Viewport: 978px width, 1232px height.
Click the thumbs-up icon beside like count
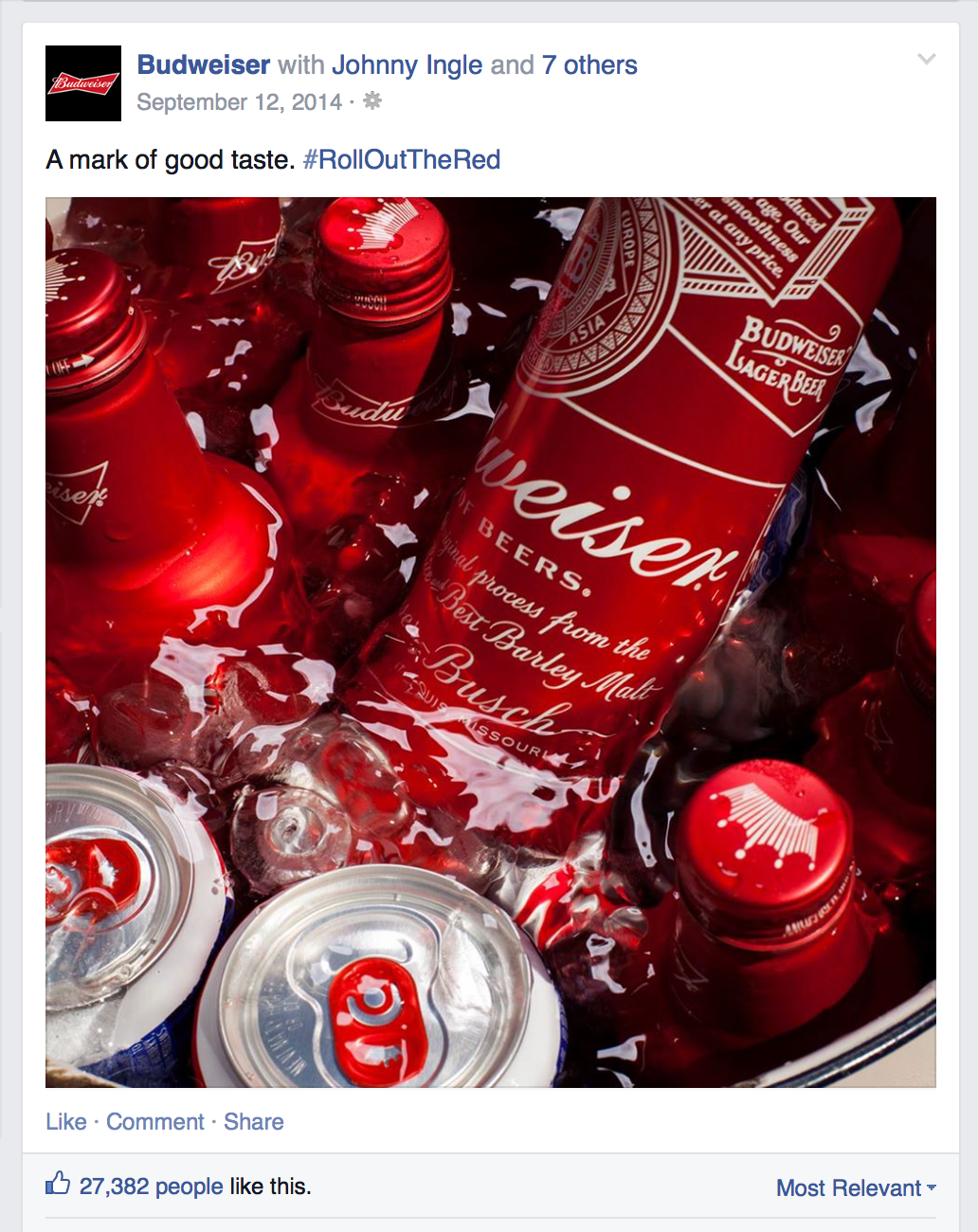point(58,1183)
